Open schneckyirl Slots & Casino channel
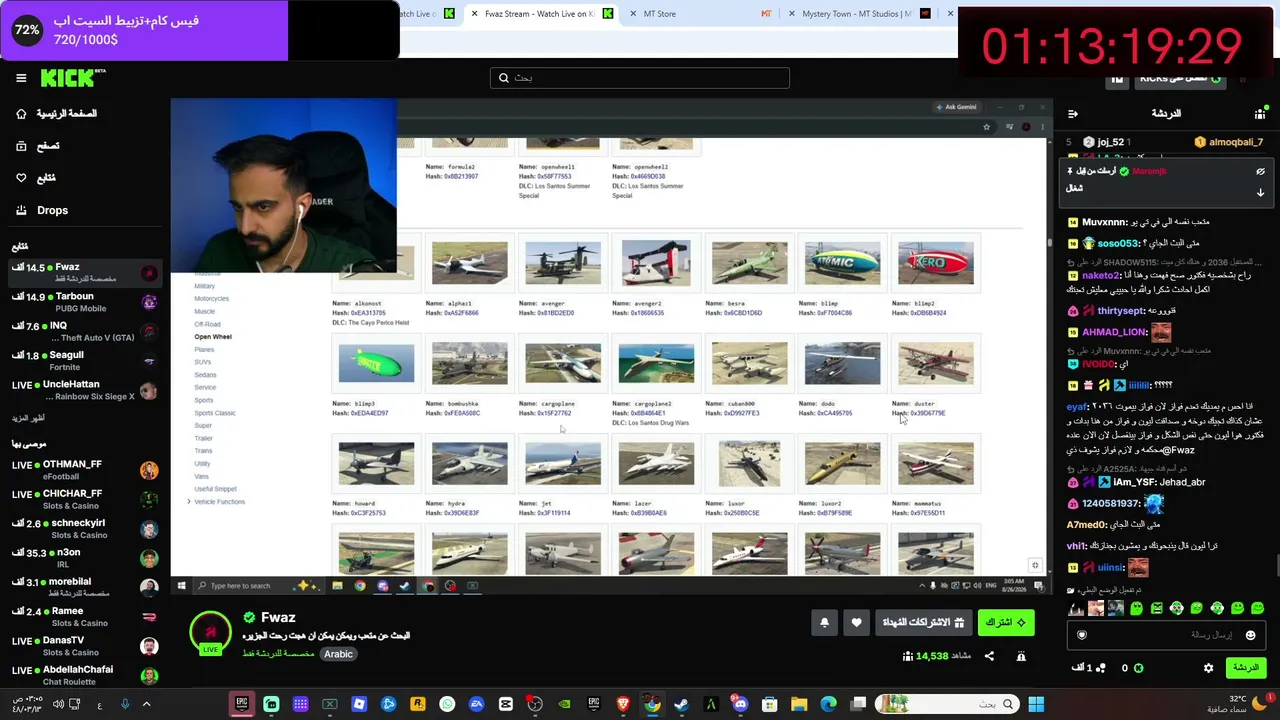 click(x=85, y=529)
